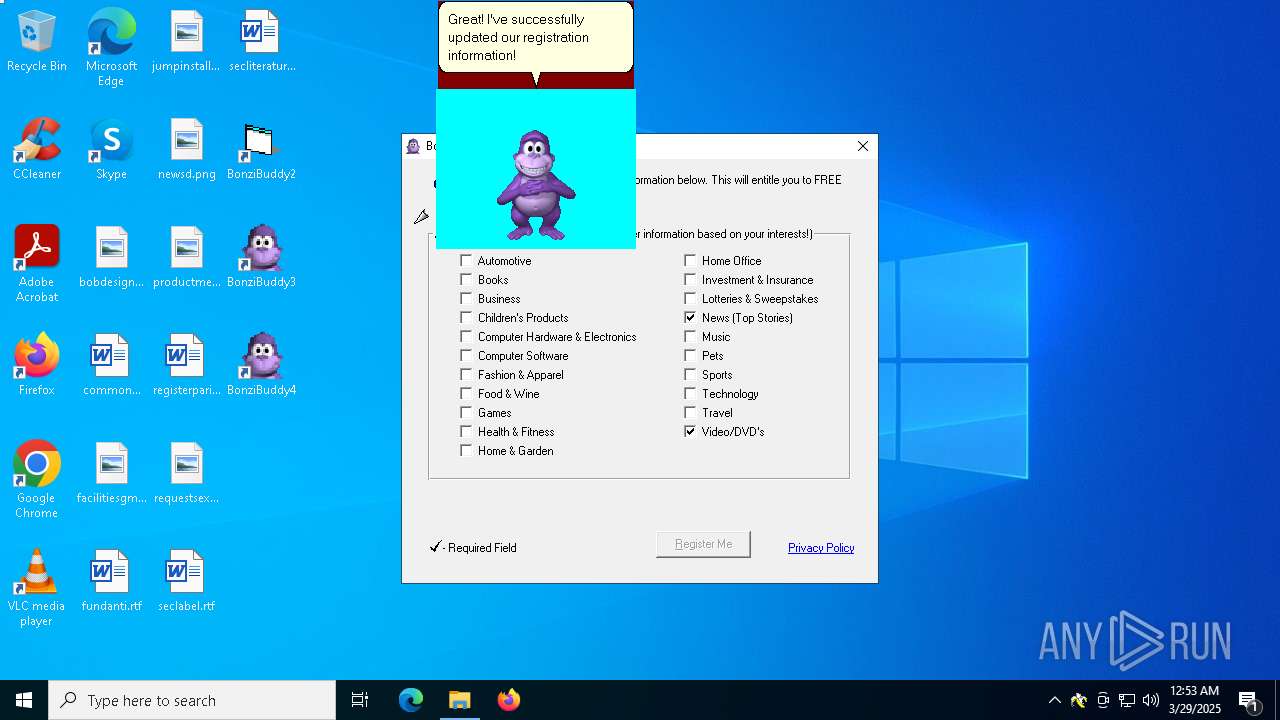Open Firefox desktop shortcut

[37, 366]
